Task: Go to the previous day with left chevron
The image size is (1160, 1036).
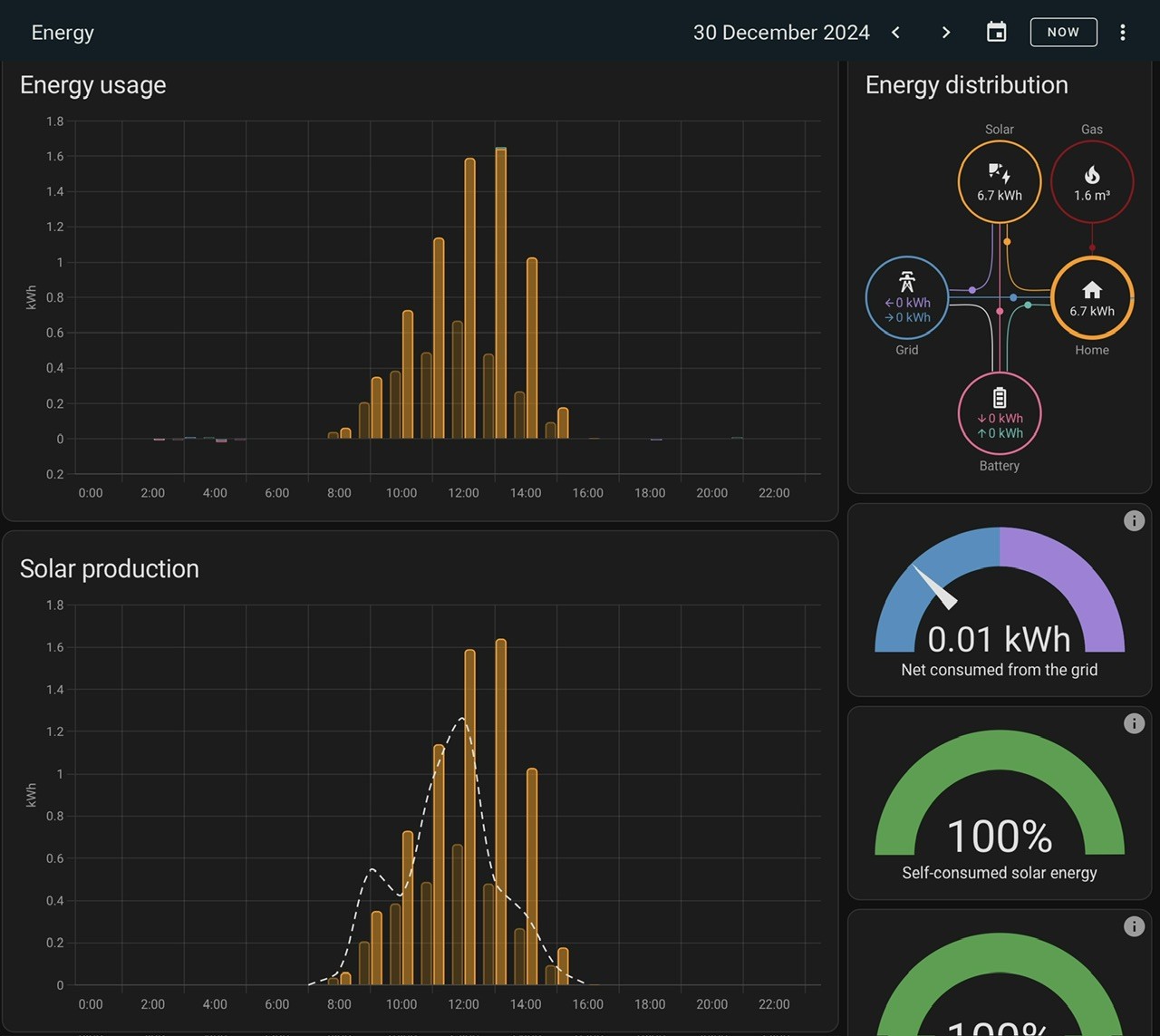Action: 895,33
